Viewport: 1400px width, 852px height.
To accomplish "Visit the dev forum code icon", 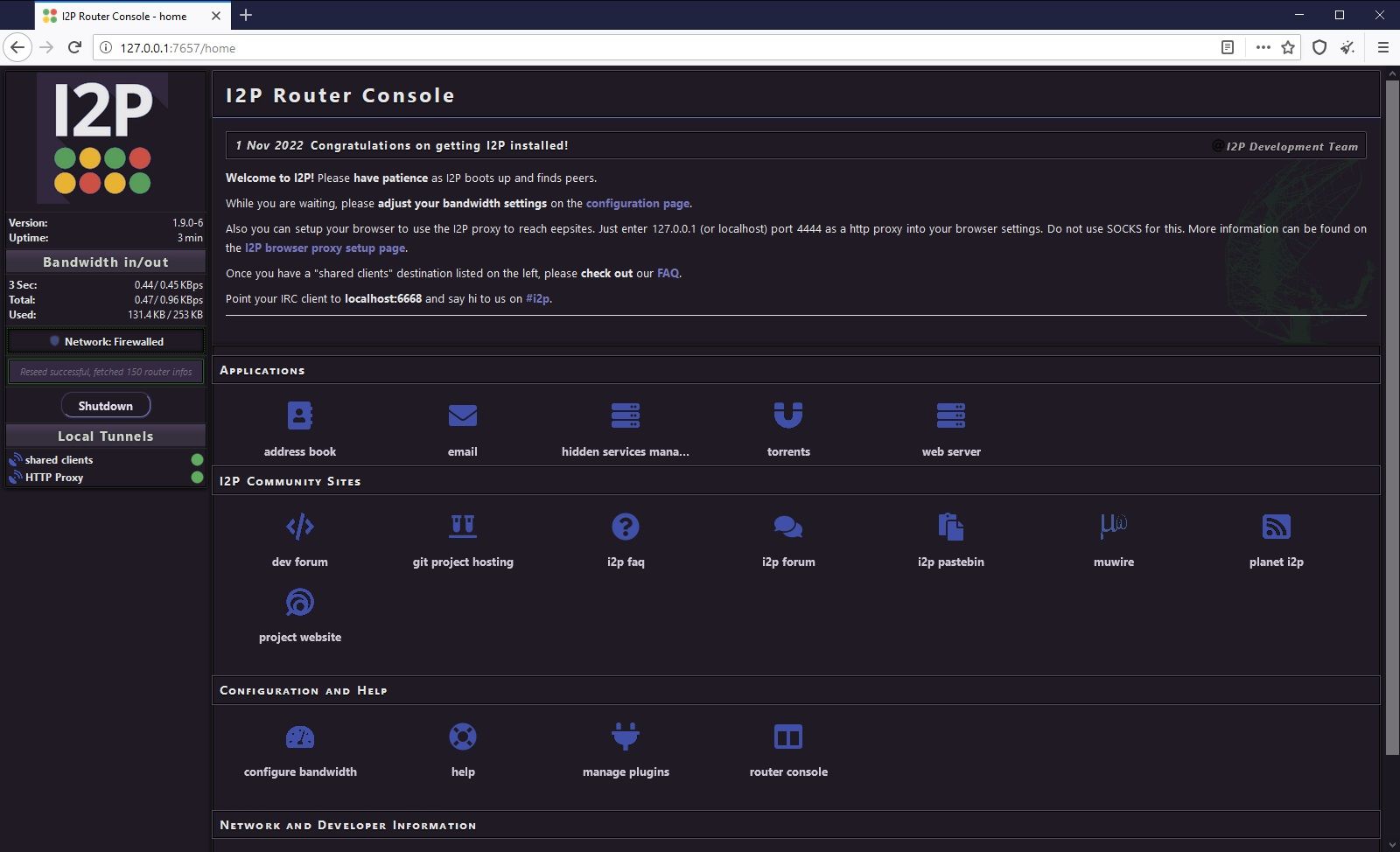I will click(300, 527).
